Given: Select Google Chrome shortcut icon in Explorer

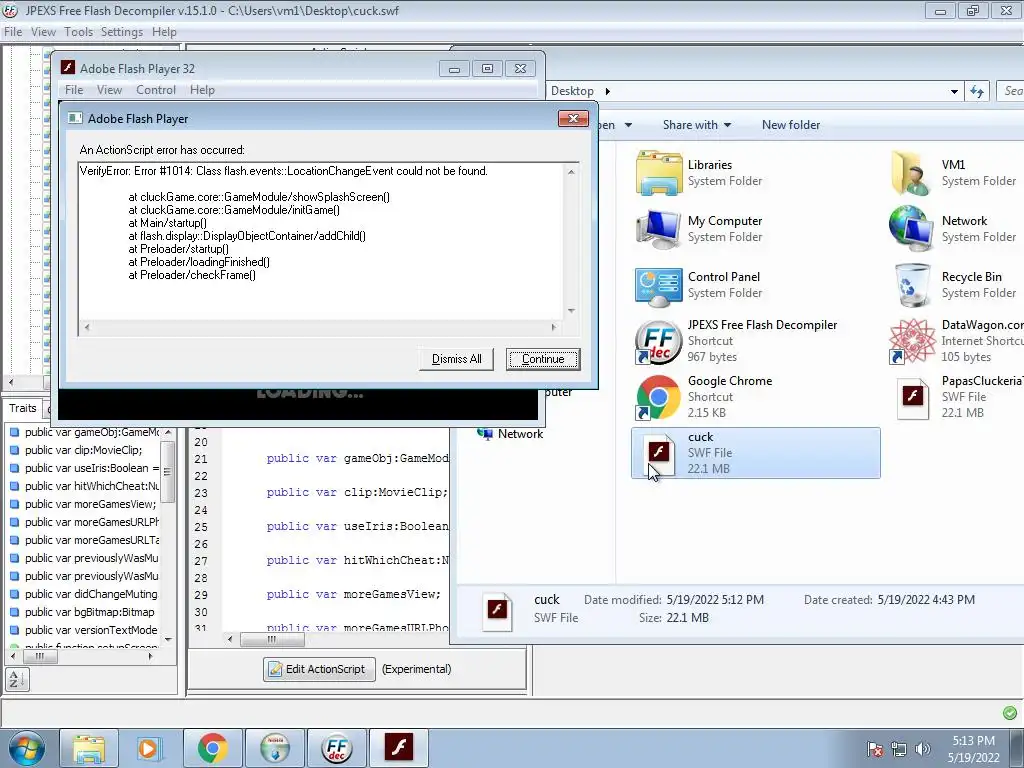Looking at the screenshot, I should pos(658,397).
